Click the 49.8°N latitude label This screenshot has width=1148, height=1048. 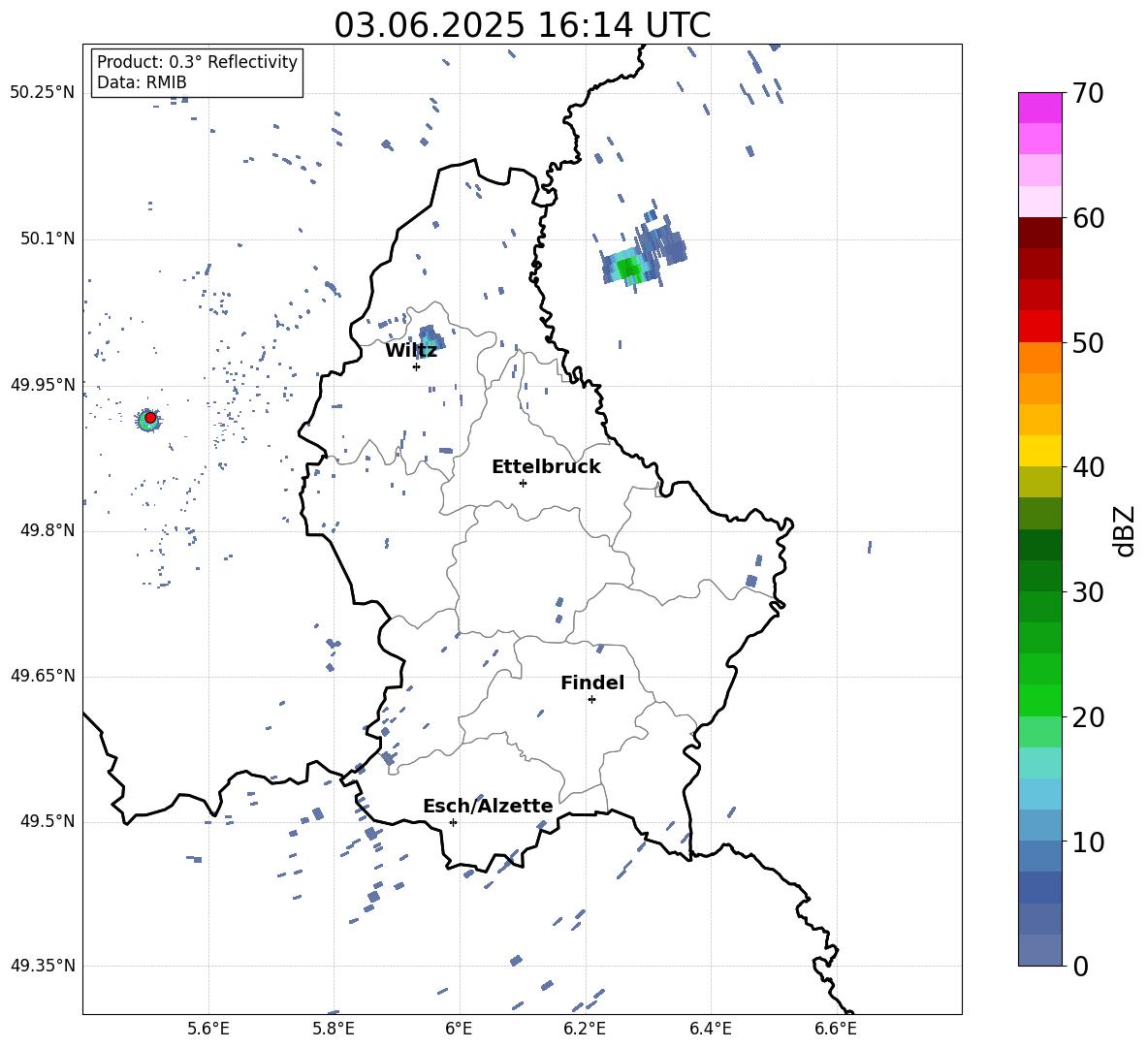[47, 530]
